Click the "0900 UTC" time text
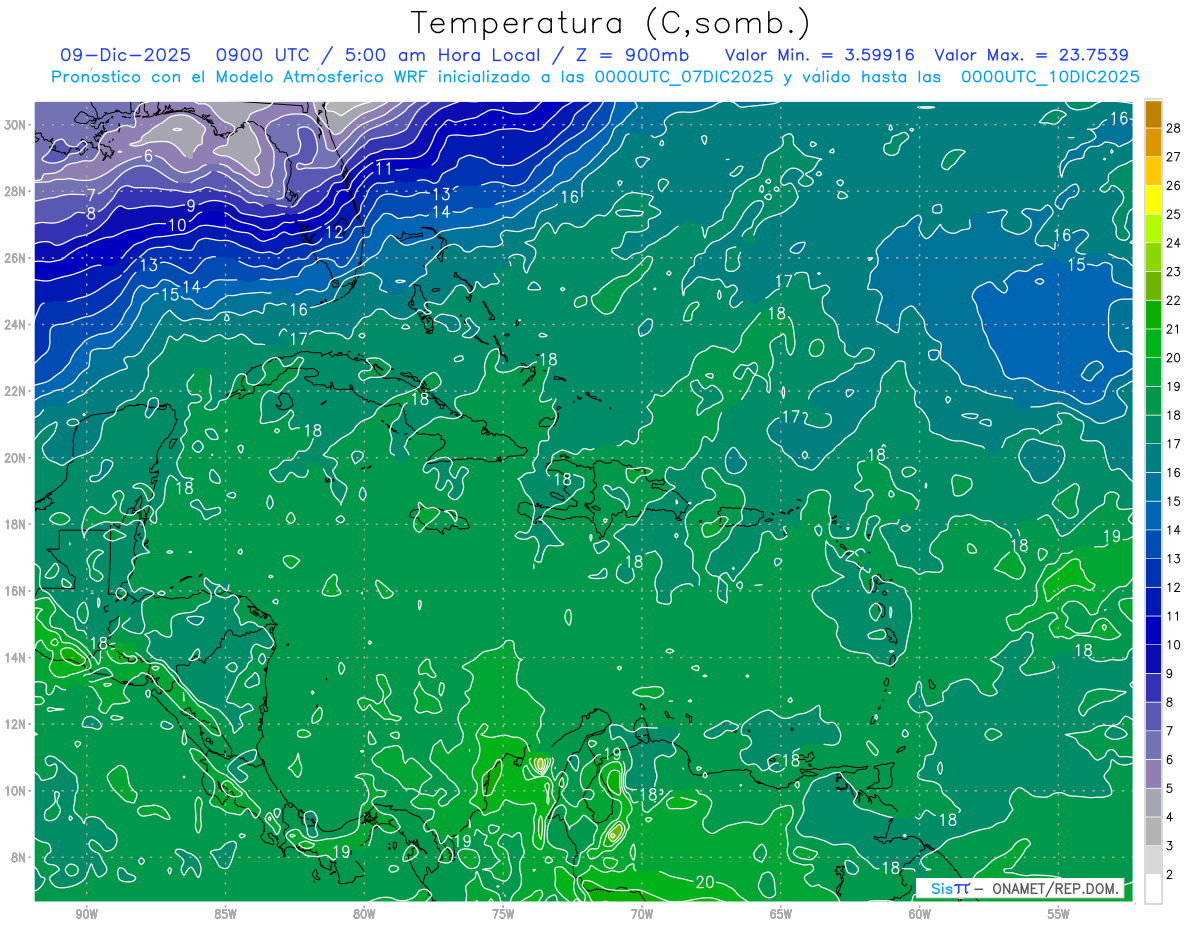The width and height of the screenshot is (1200, 927). [263, 55]
